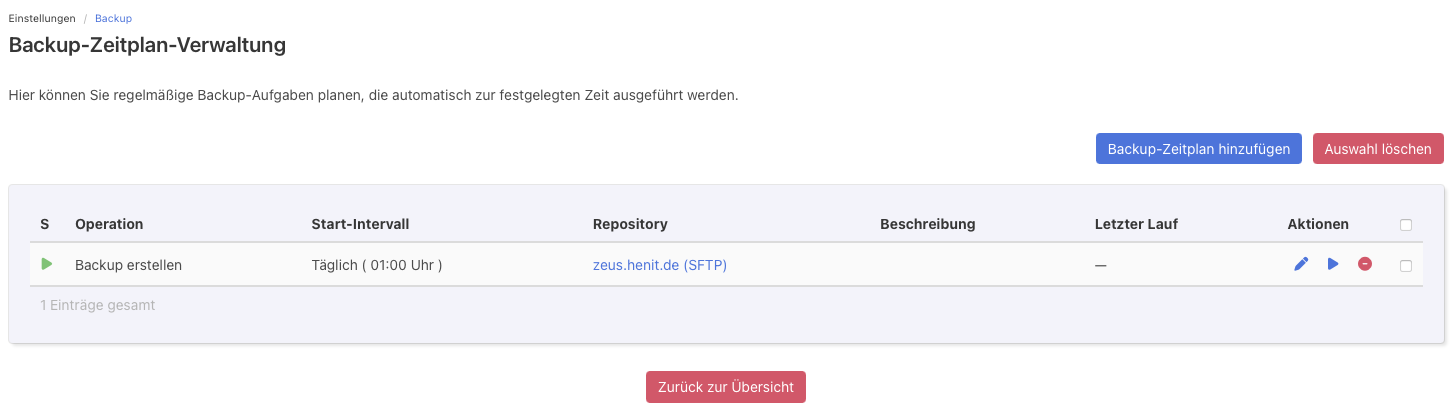This screenshot has width=1454, height=411.
Task: Delete the schedule via the red minus icon
Action: [x=1365, y=264]
